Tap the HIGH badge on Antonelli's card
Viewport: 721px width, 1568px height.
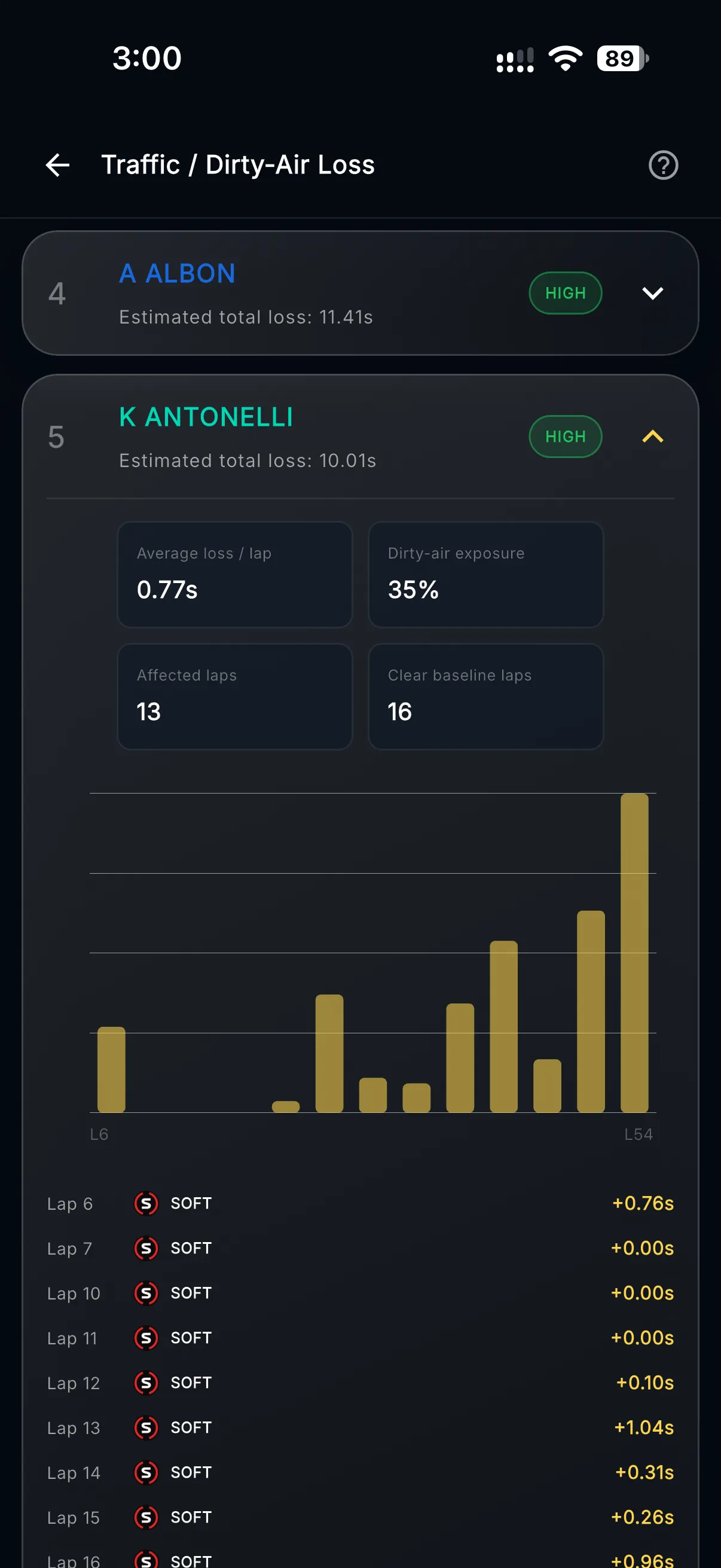point(565,437)
